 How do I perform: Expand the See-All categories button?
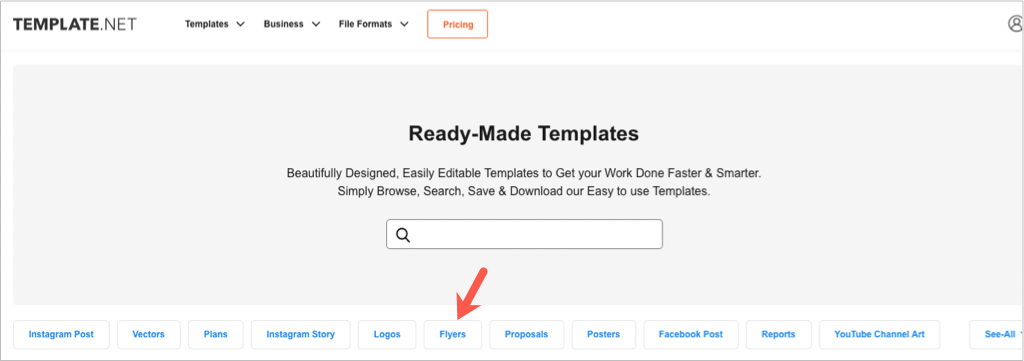[x=997, y=334]
